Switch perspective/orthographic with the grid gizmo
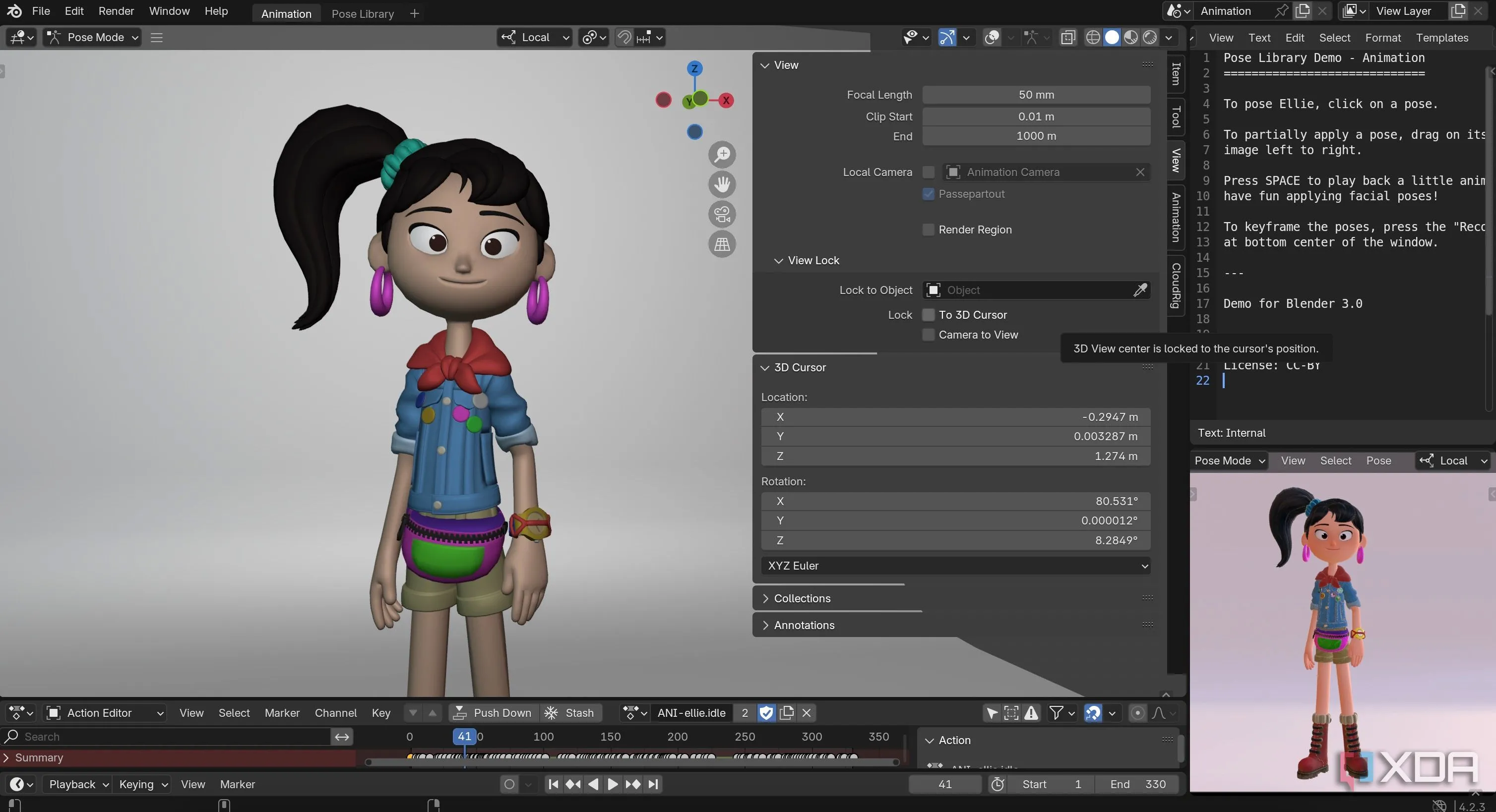This screenshot has height=812, width=1496. point(722,244)
